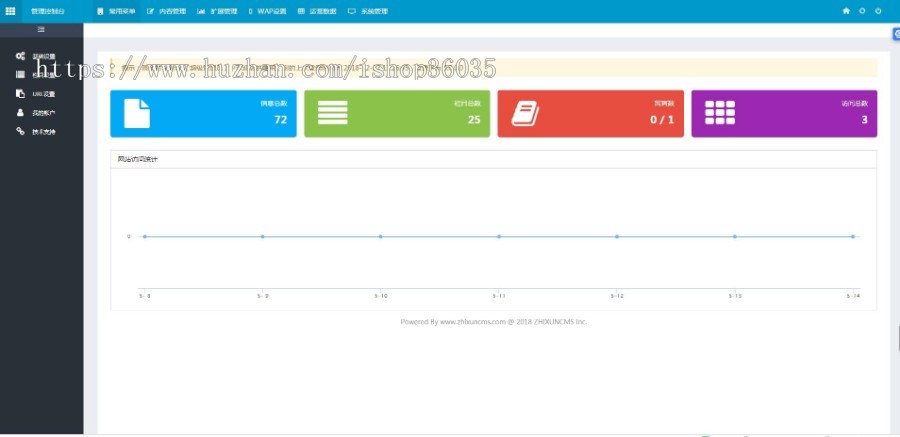This screenshot has height=437, width=900.
Task: Click the 5-12 x-axis date label
Action: pyautogui.click(x=617, y=296)
